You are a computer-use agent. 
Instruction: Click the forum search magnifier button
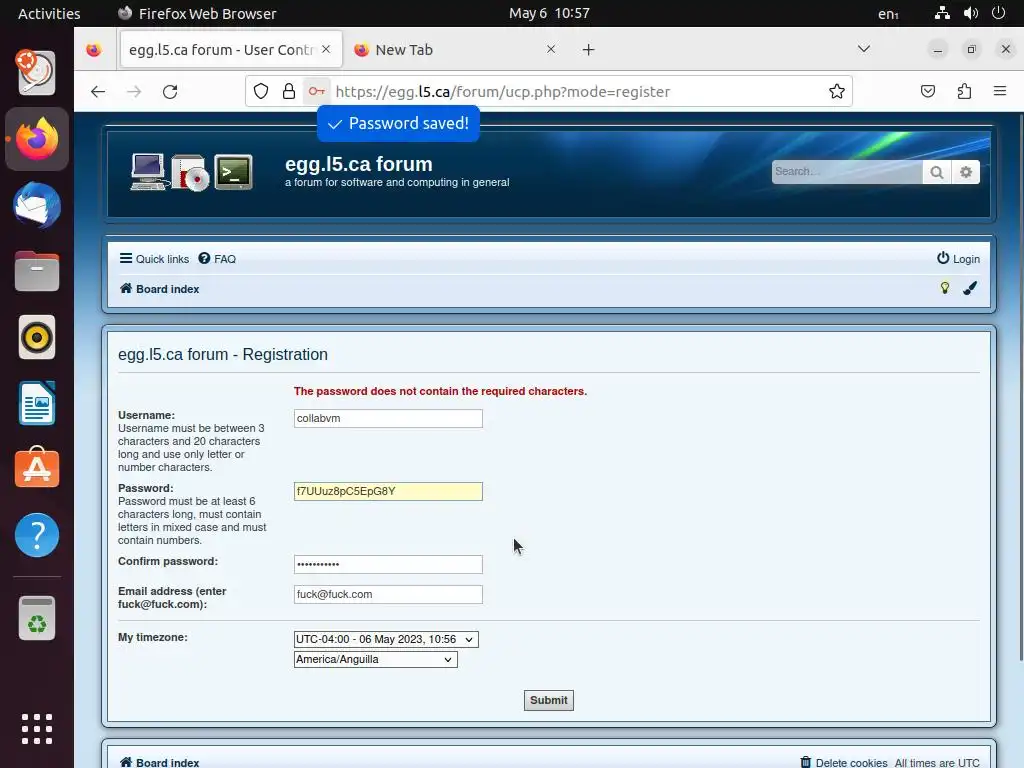[x=936, y=172]
